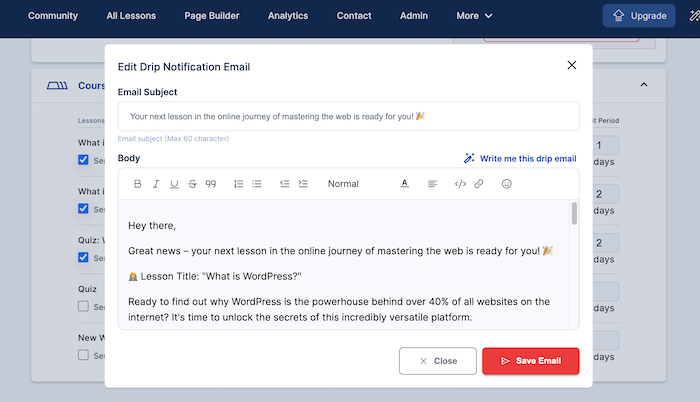This screenshot has width=700, height=402.
Task: Insert a numbered list
Action: [238, 184]
